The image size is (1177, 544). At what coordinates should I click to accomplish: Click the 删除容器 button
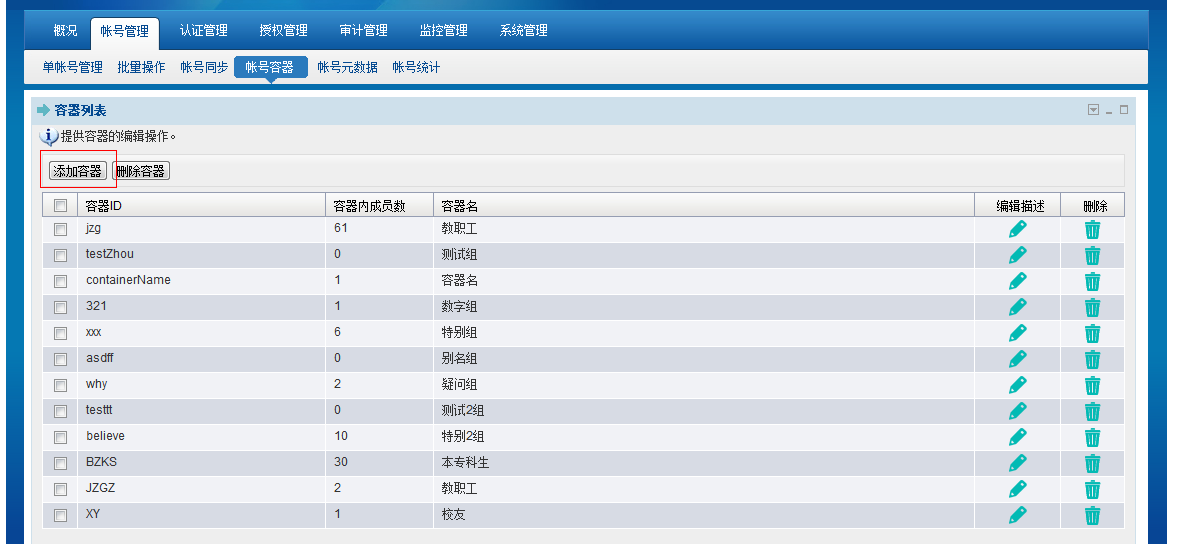tap(141, 171)
